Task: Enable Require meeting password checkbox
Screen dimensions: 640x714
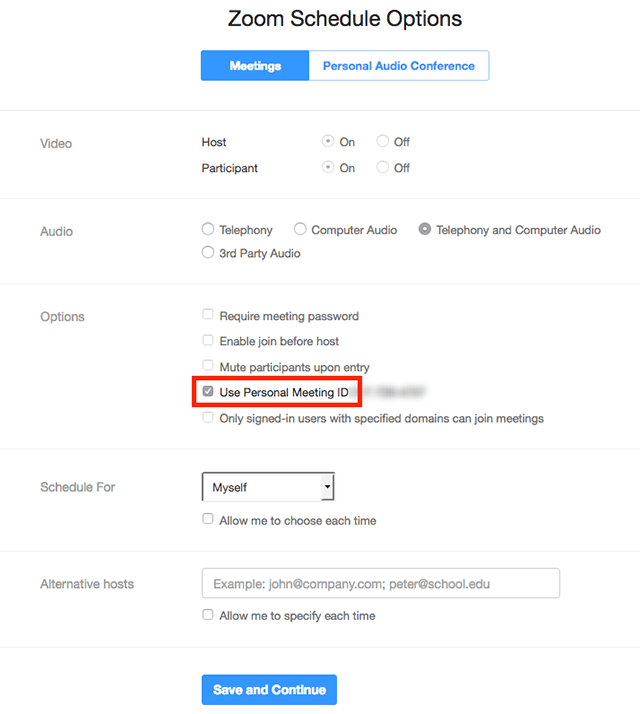Action: (208, 314)
